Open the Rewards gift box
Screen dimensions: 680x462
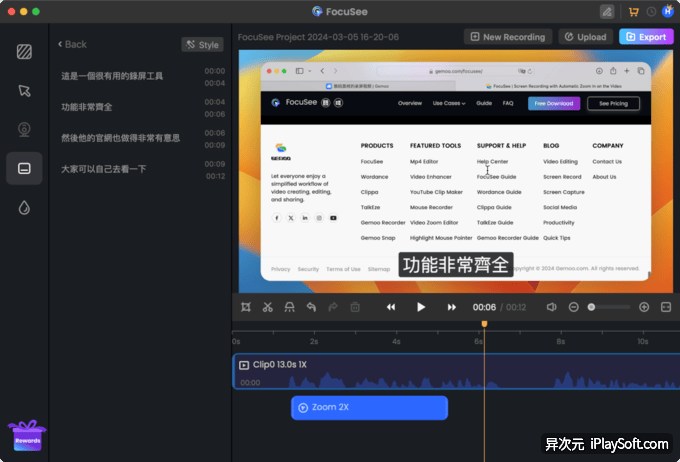coord(27,436)
